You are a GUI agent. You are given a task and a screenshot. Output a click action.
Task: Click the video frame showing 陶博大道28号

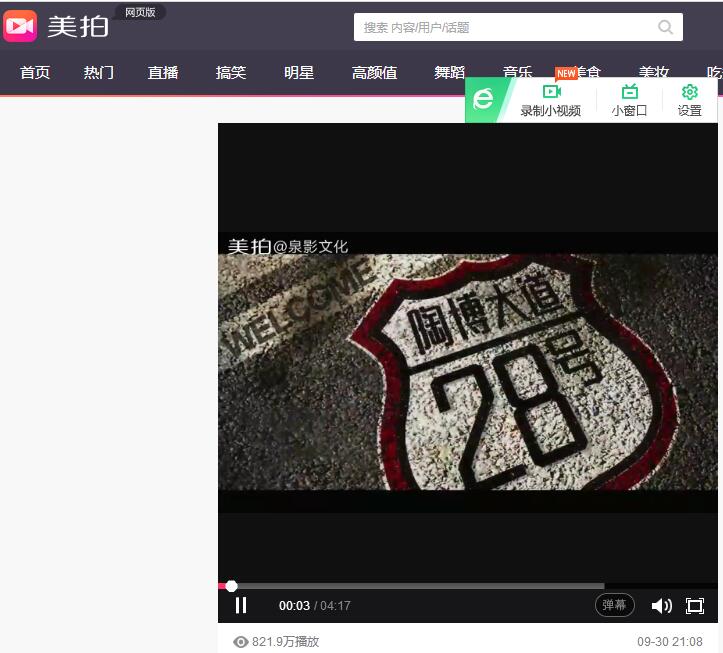click(467, 370)
